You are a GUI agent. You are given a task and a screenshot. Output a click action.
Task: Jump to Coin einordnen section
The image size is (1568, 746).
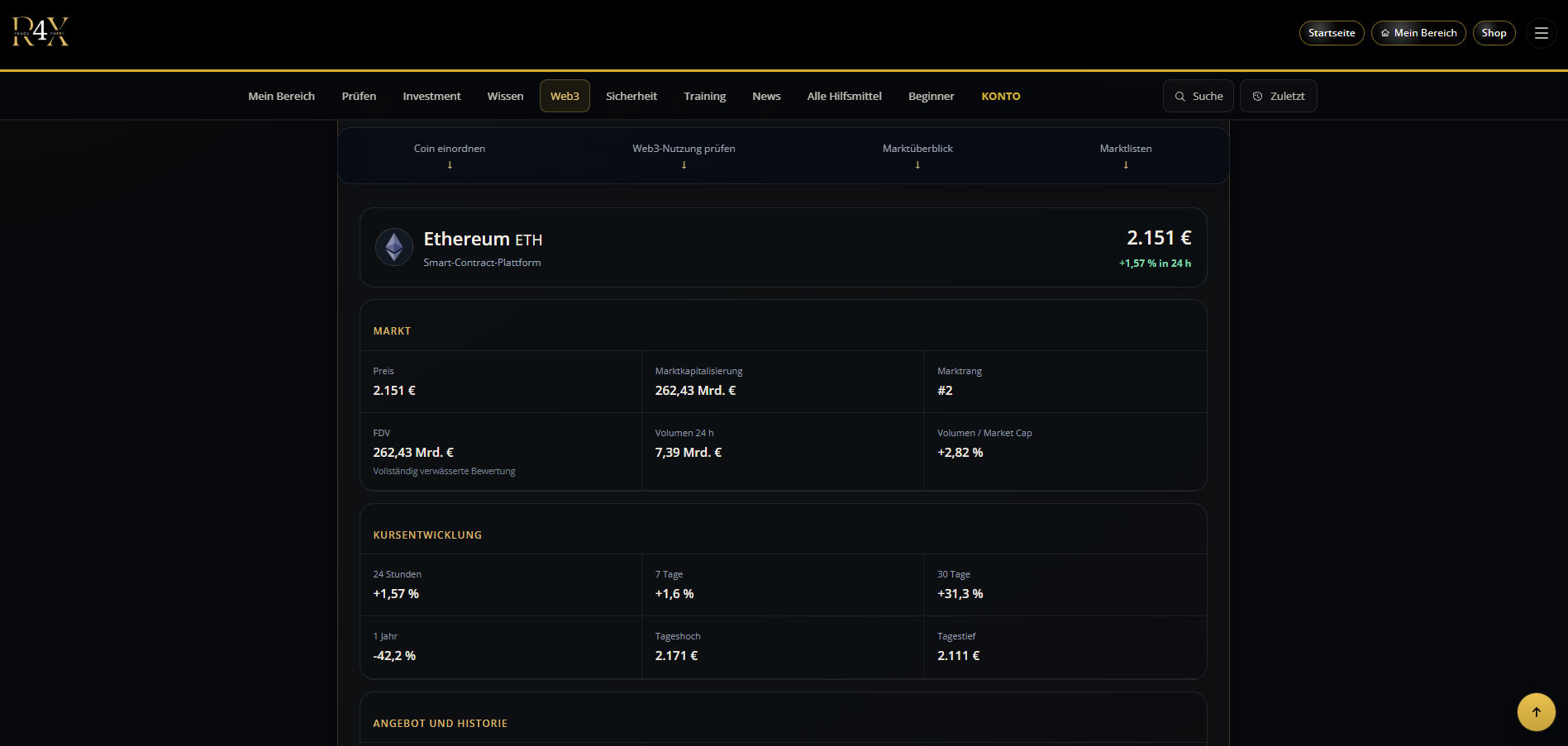coord(450,154)
